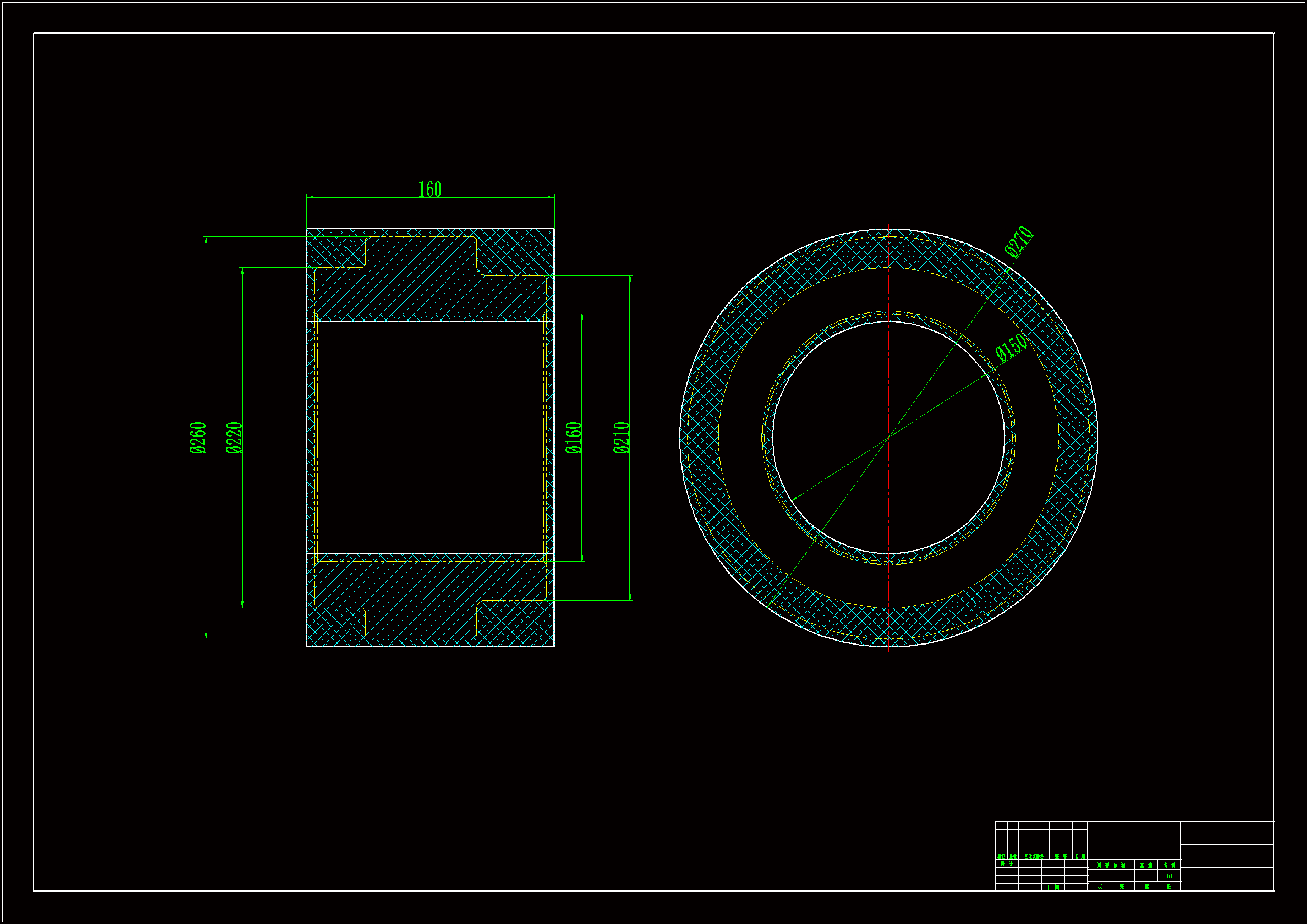Click the 设计 (design) cell in title block
Viewport: 1307px width, 924px height.
point(1007,864)
